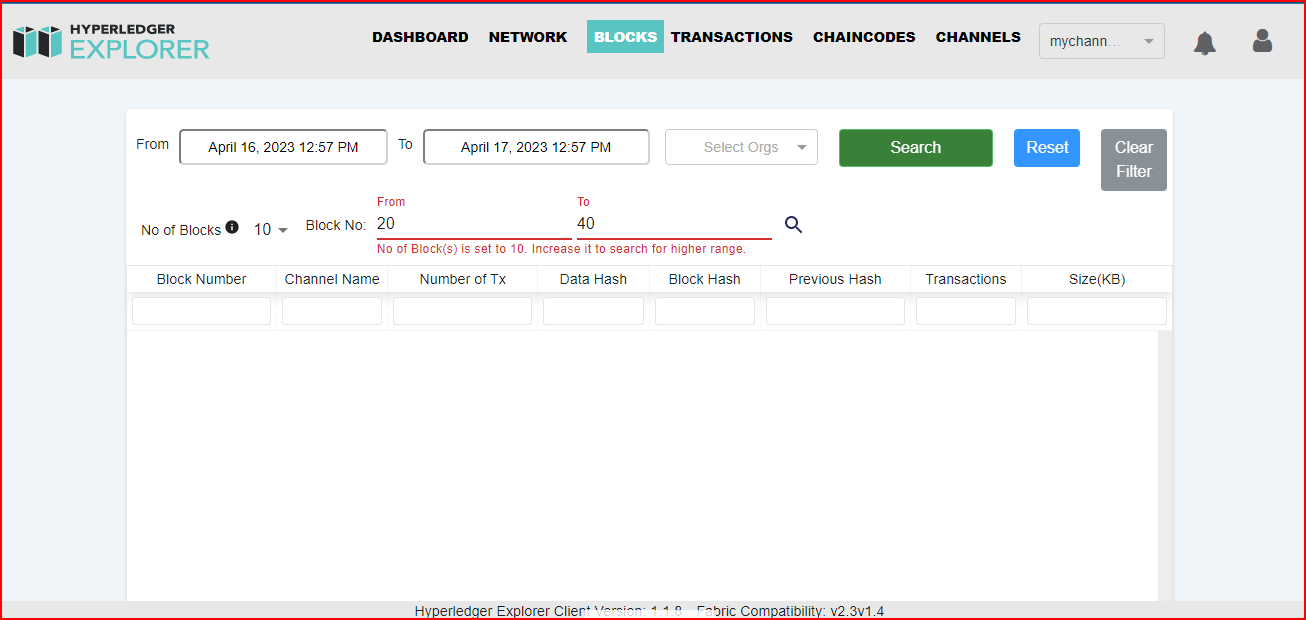
Task: Click the table's vertical scrollbar
Action: [1165, 466]
